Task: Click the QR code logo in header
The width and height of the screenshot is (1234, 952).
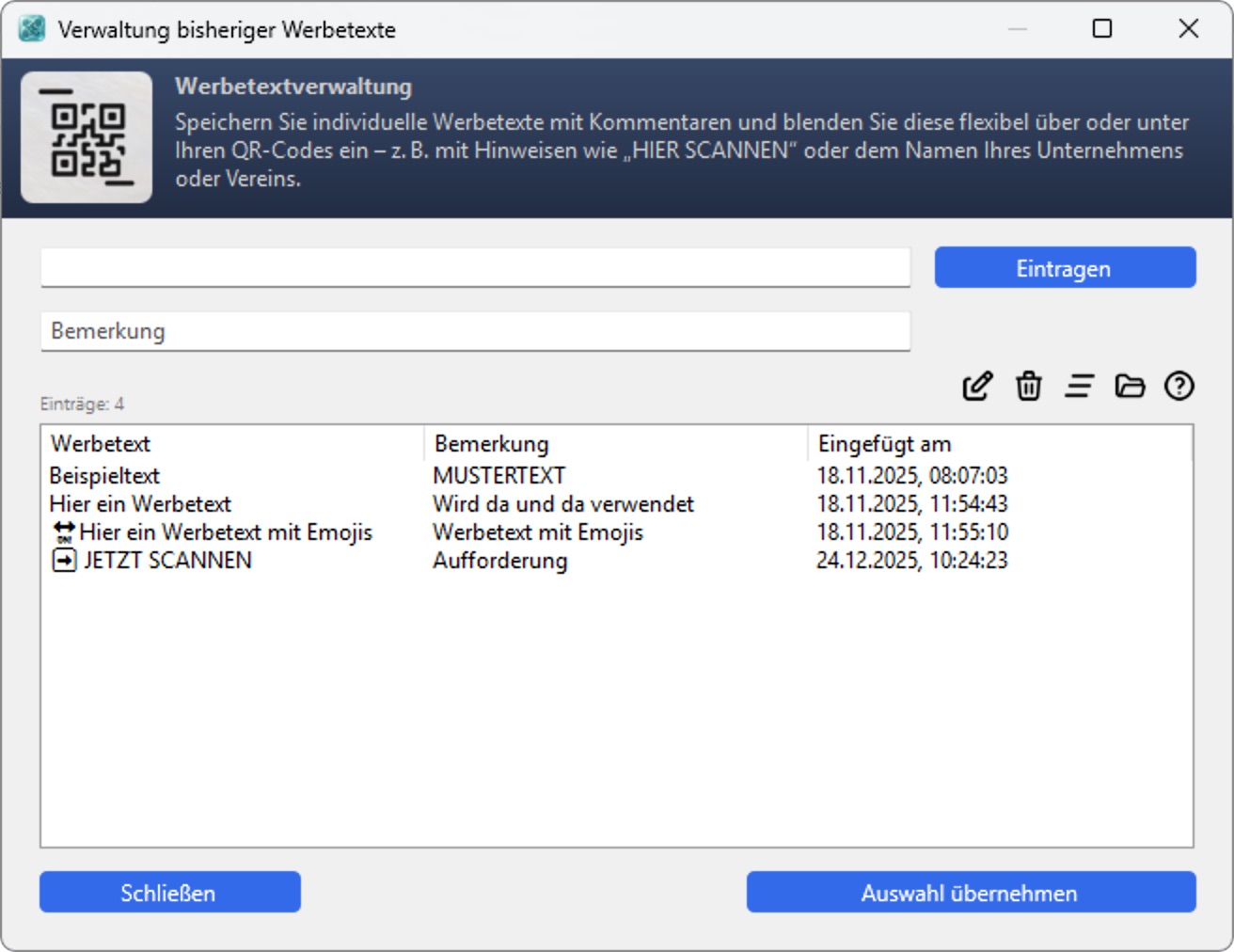Action: [x=87, y=137]
